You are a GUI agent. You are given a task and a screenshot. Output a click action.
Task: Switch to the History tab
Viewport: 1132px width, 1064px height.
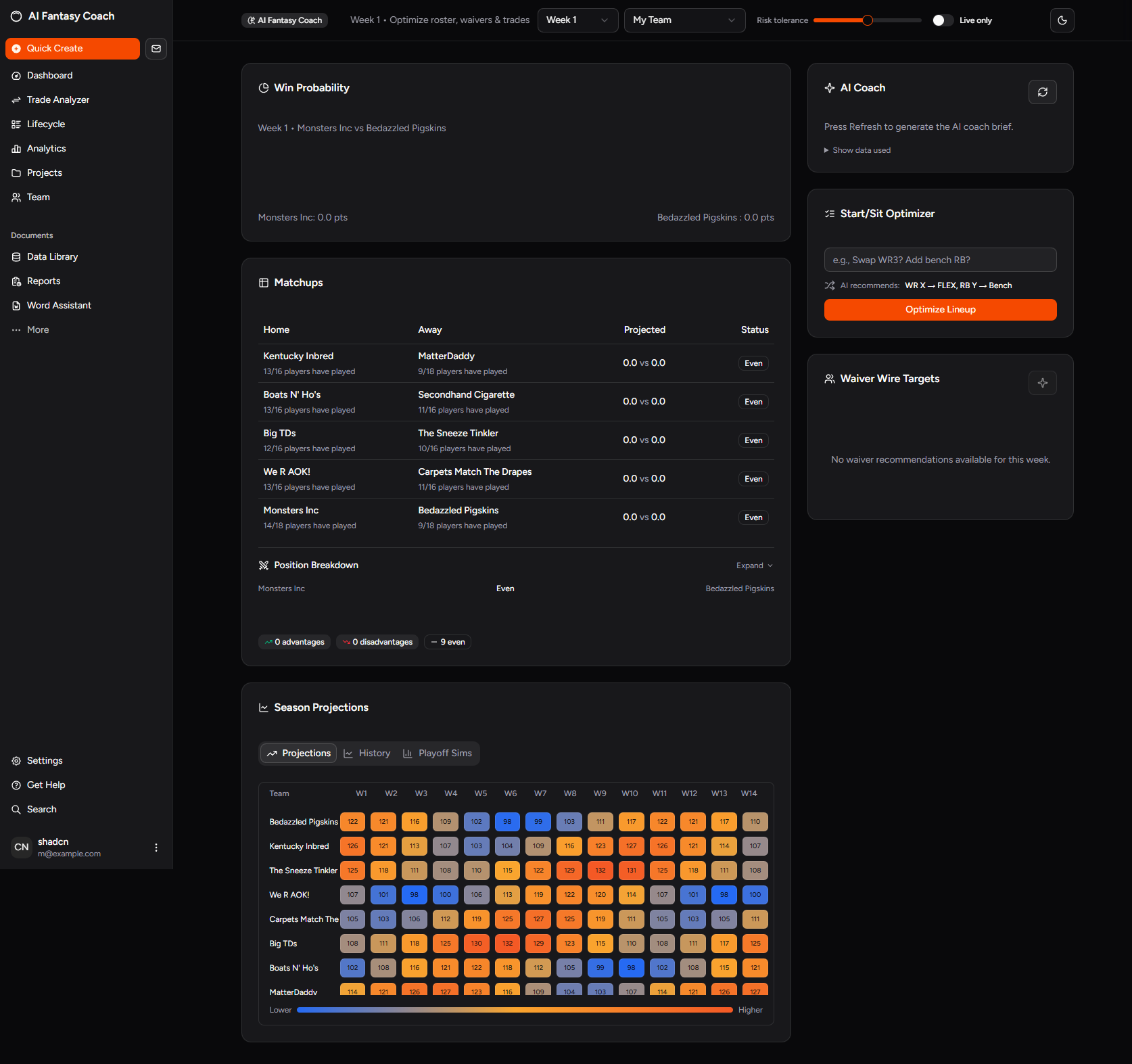coord(367,753)
